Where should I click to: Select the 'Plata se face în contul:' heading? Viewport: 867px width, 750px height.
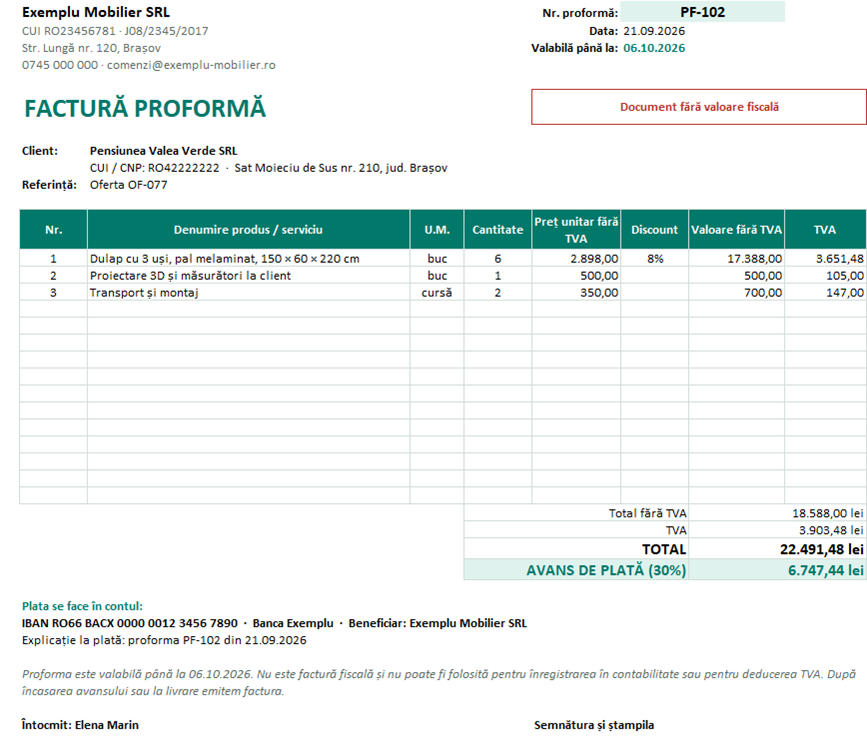tap(82, 606)
